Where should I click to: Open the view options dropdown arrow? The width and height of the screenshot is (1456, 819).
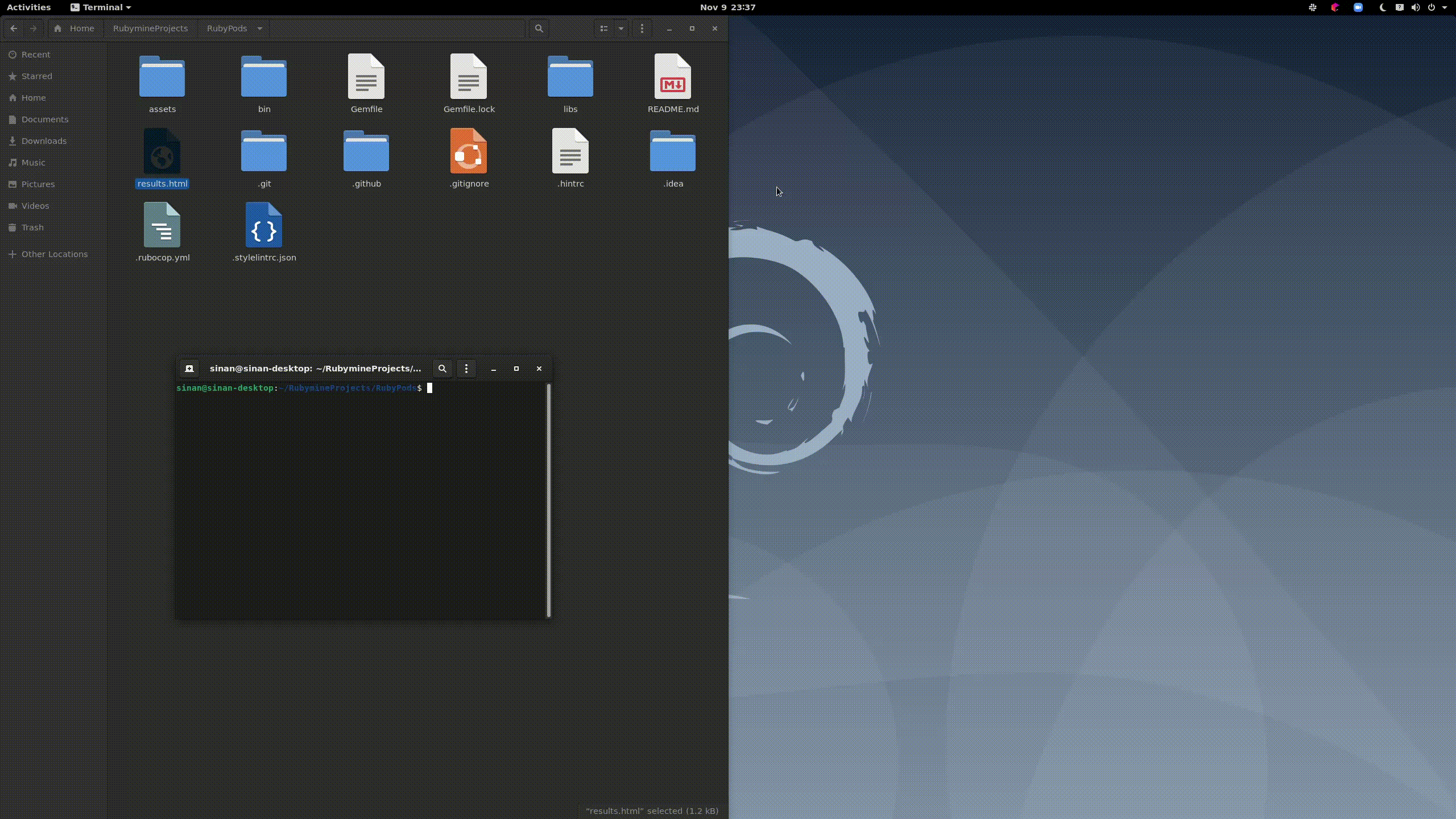tap(621, 28)
